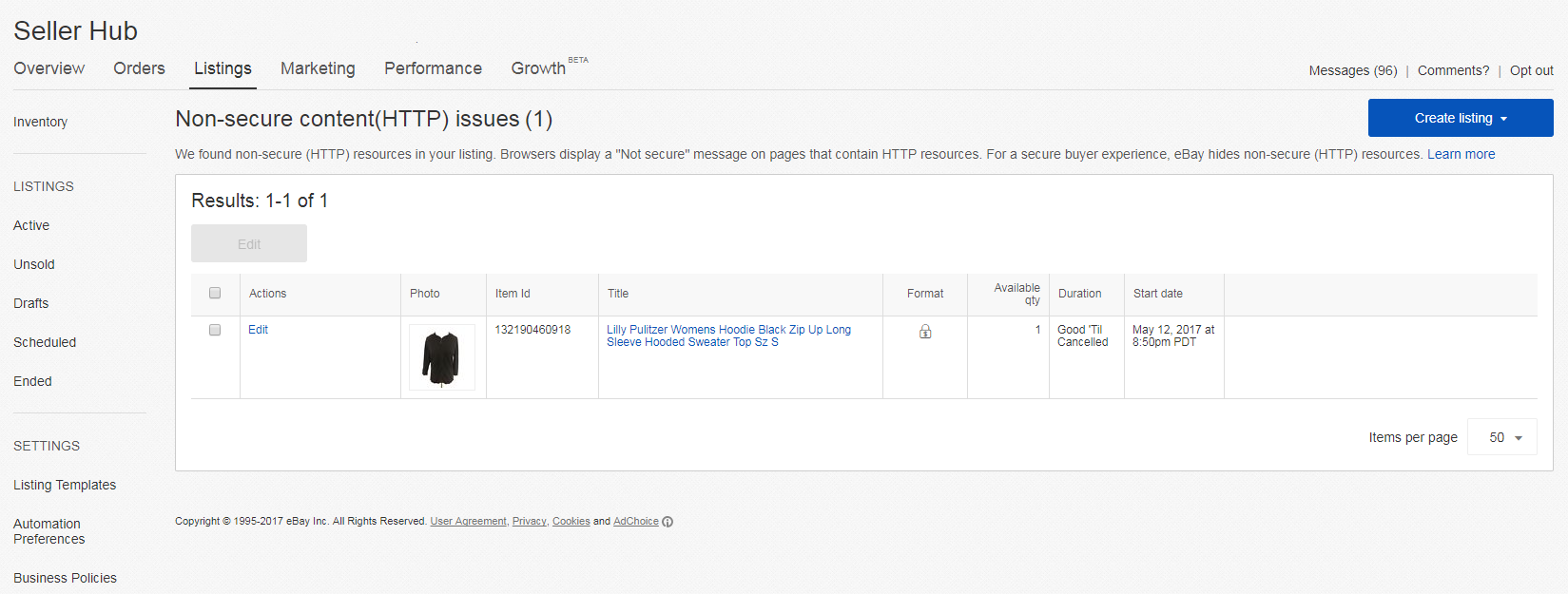Click the Available qty column header
The height and width of the screenshot is (594, 1568).
pyautogui.click(x=1016, y=294)
